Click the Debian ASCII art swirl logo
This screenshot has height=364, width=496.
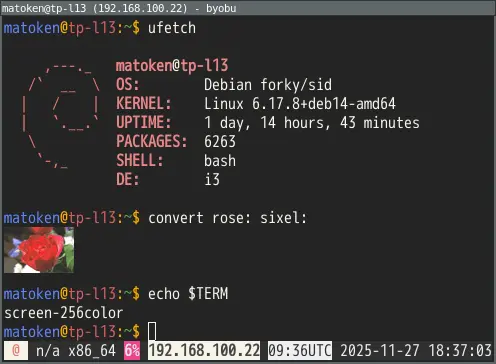pos(61,116)
